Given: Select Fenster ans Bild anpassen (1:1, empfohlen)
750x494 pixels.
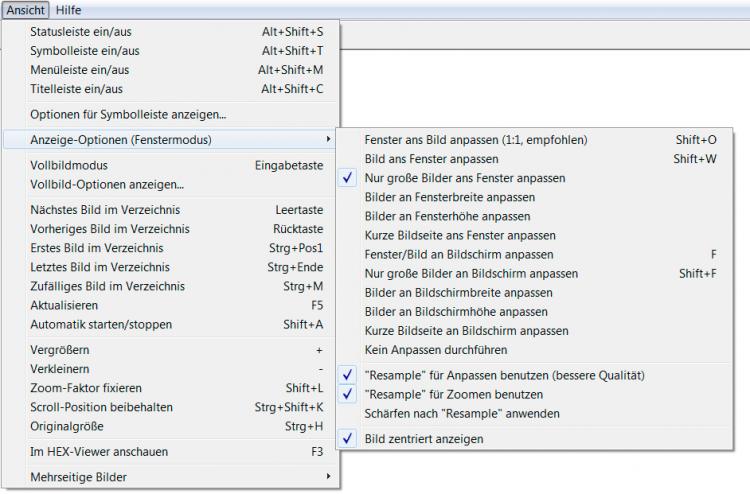Looking at the screenshot, I should click(476, 140).
